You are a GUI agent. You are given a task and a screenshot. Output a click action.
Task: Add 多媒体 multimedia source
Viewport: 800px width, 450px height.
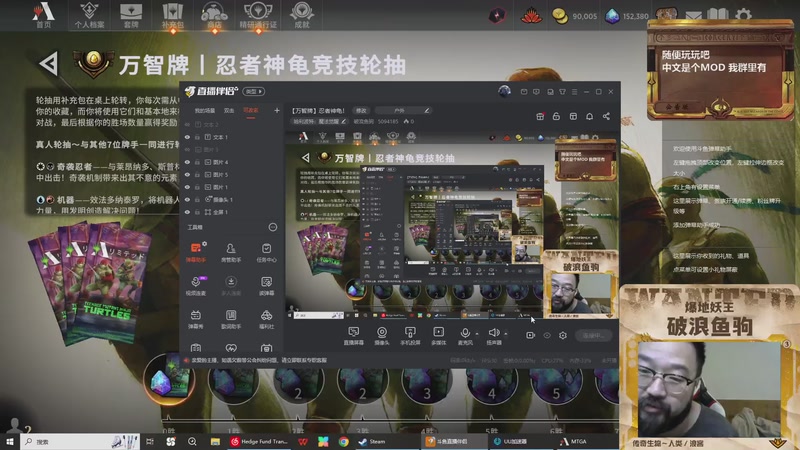pyautogui.click(x=438, y=336)
